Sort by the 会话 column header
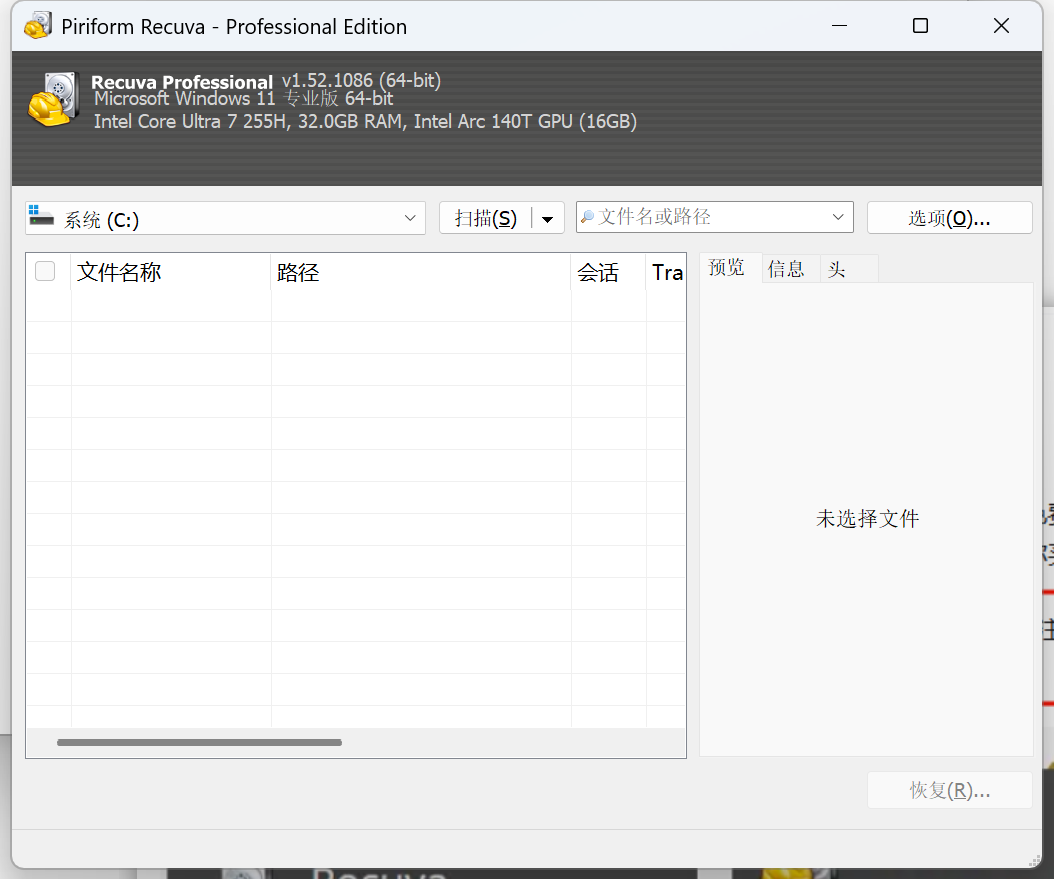This screenshot has width=1054, height=879. click(608, 272)
